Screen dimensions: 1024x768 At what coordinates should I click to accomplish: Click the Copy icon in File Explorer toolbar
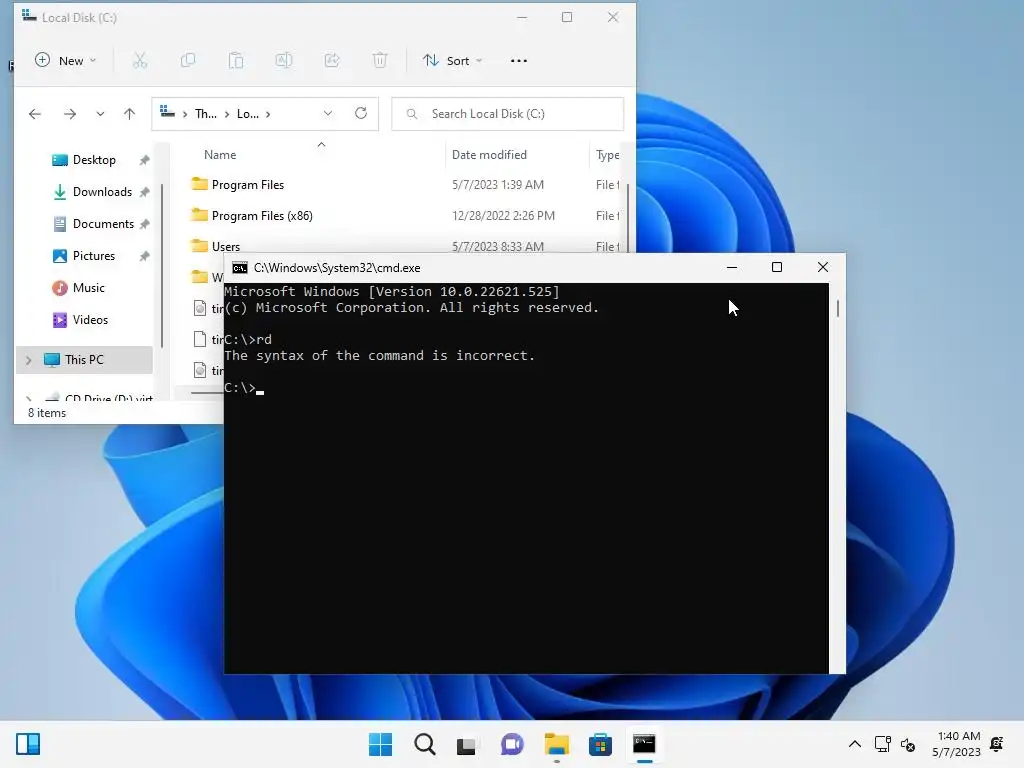click(x=188, y=61)
